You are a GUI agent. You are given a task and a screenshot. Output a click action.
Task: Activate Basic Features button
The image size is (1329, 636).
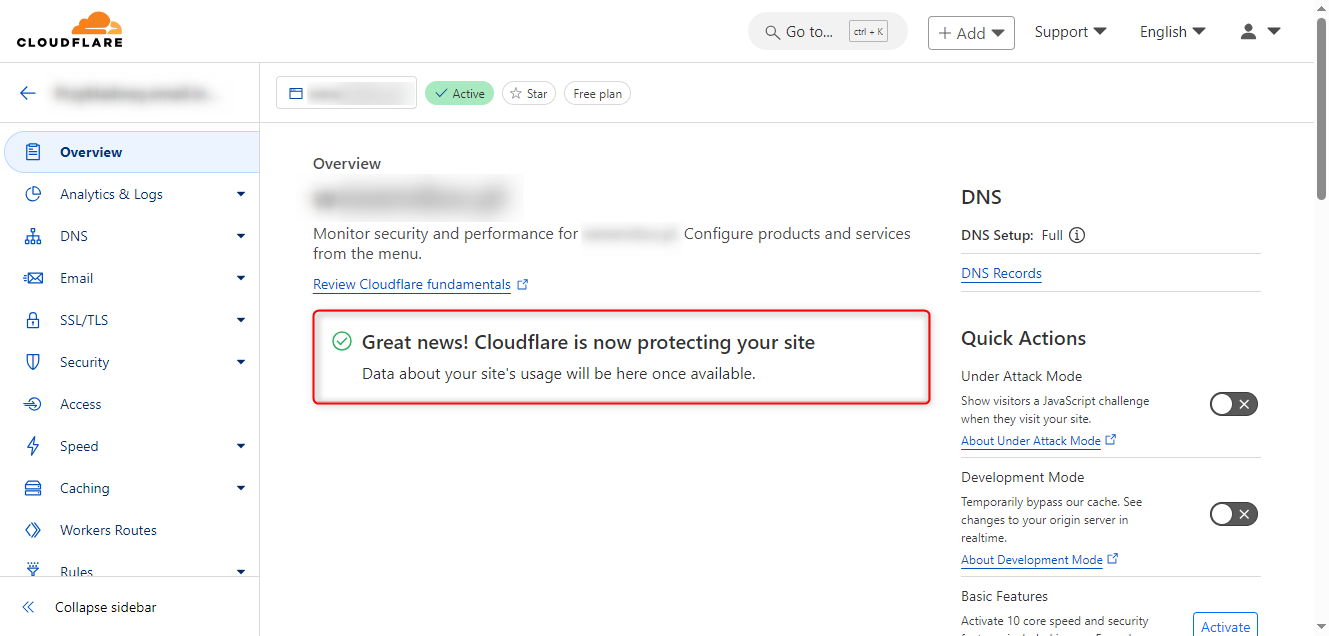[1225, 626]
